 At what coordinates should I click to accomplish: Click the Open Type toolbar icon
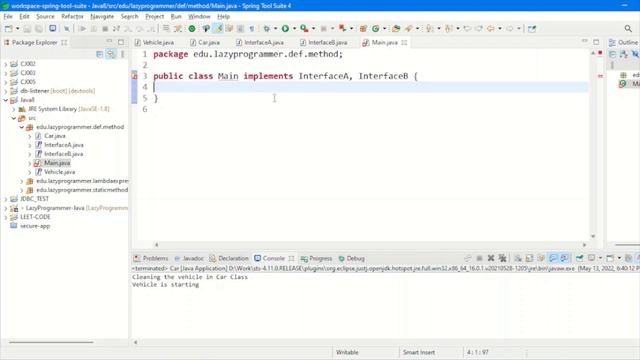click(396, 29)
